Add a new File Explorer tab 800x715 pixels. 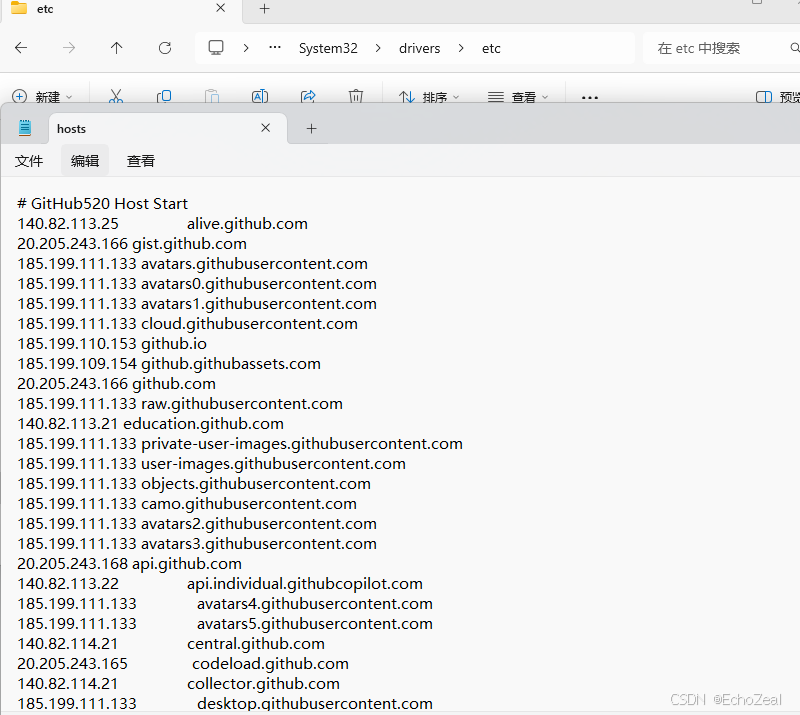(264, 9)
